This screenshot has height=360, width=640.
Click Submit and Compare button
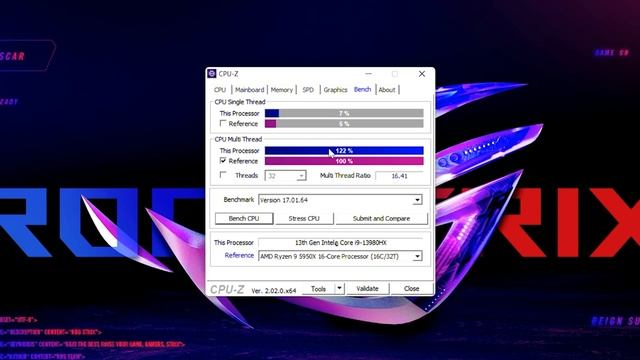[x=381, y=218]
